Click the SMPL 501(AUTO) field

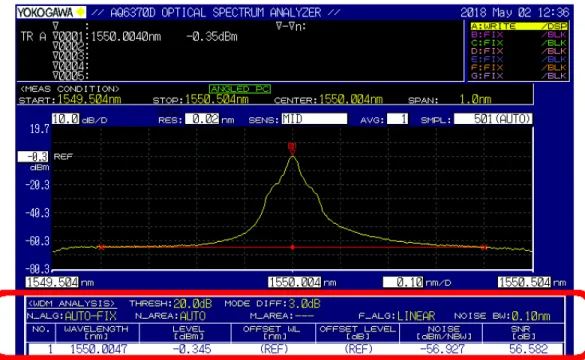493,119
